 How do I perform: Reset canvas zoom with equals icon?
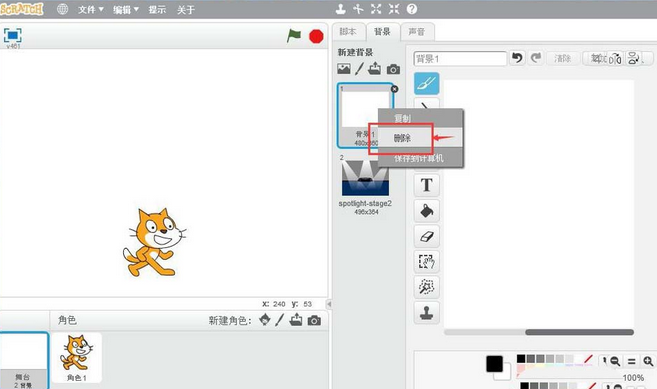(631, 361)
